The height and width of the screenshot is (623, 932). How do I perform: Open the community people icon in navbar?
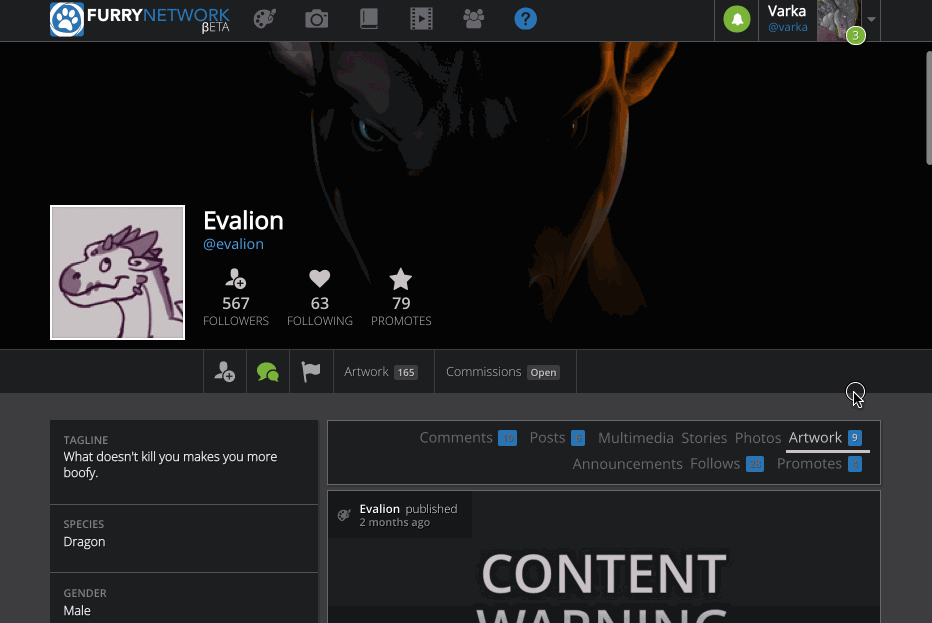pyautogui.click(x=473, y=19)
